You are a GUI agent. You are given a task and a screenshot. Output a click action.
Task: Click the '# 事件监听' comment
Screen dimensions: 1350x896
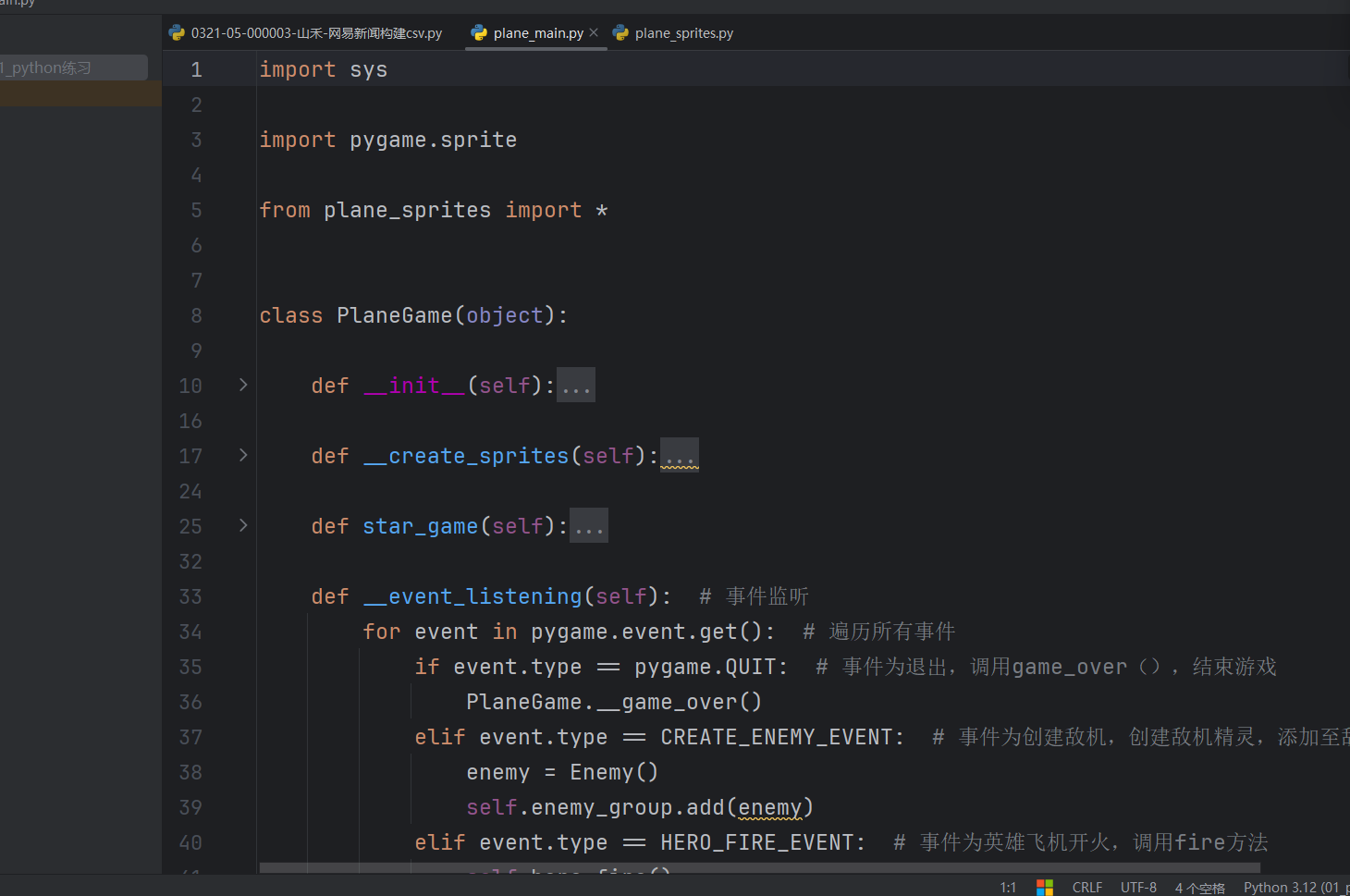(754, 596)
